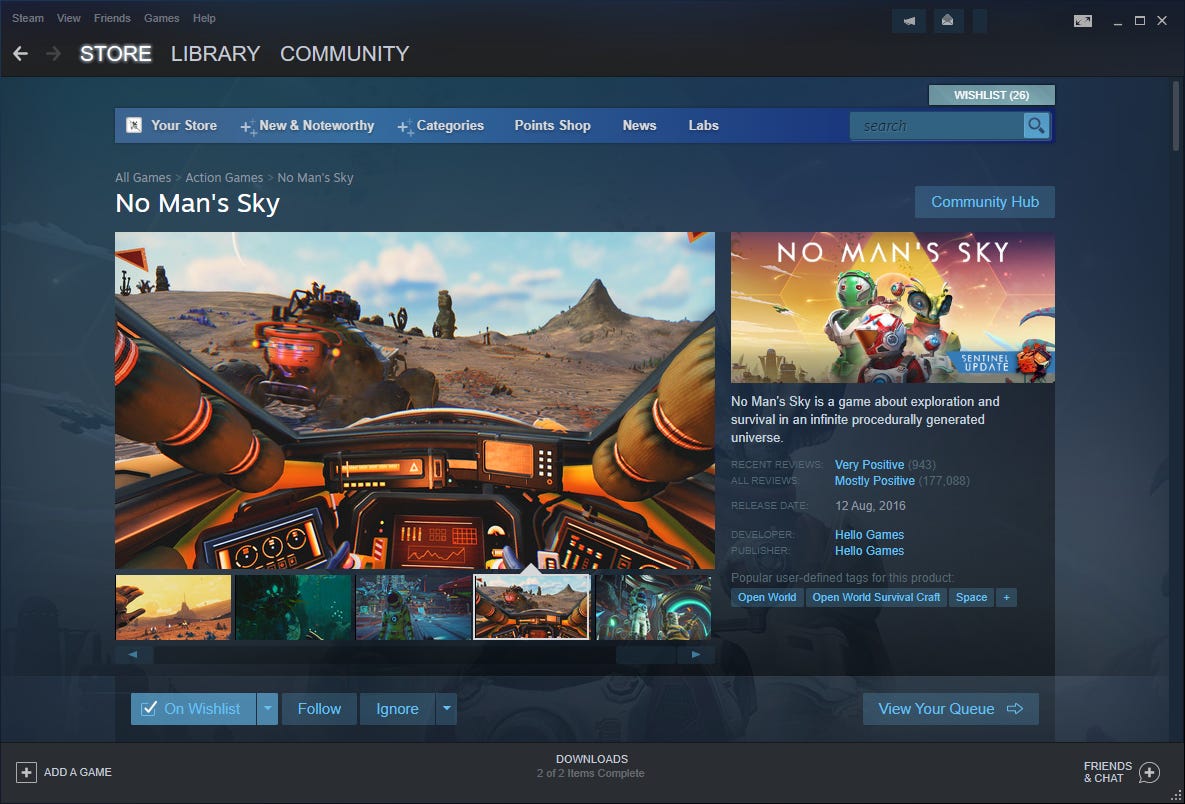Open the News tab

[639, 125]
